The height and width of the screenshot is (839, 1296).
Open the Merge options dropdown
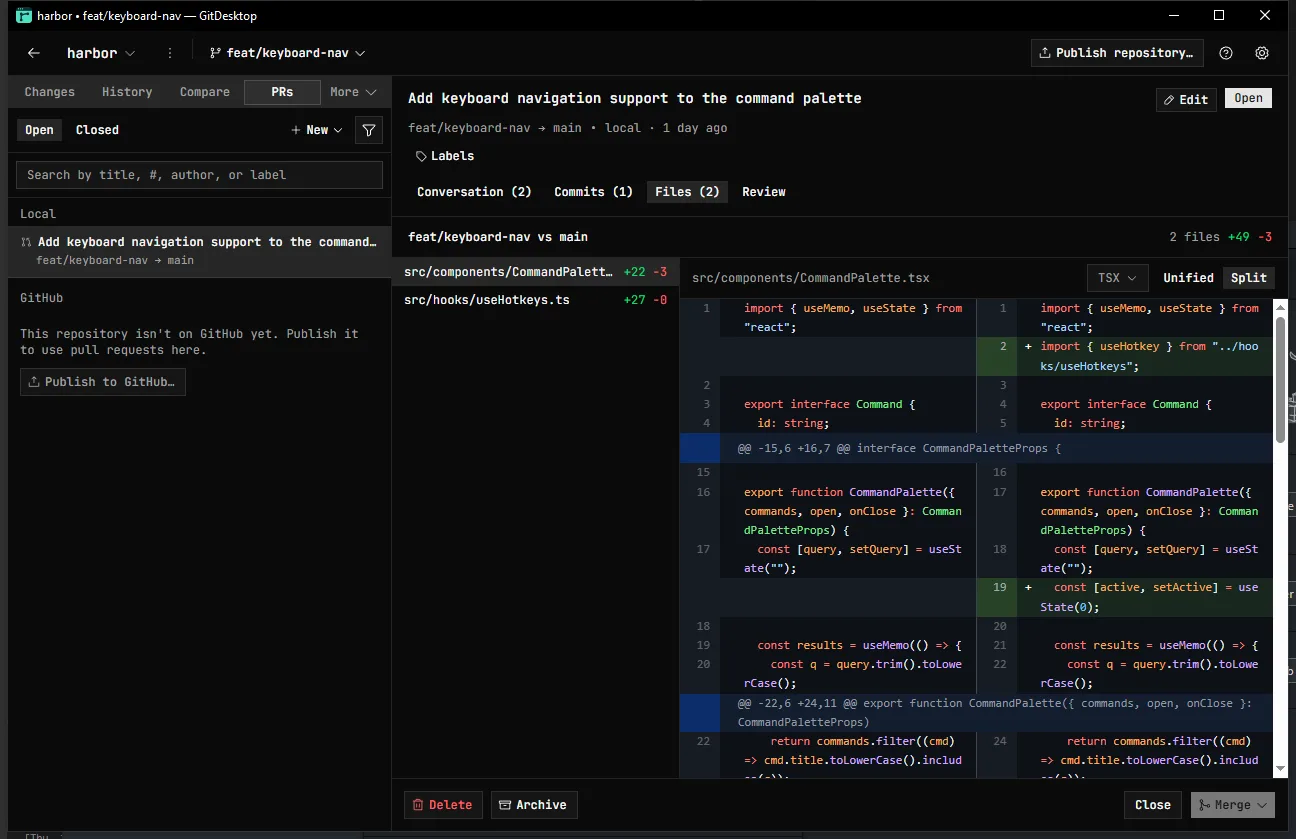1232,805
